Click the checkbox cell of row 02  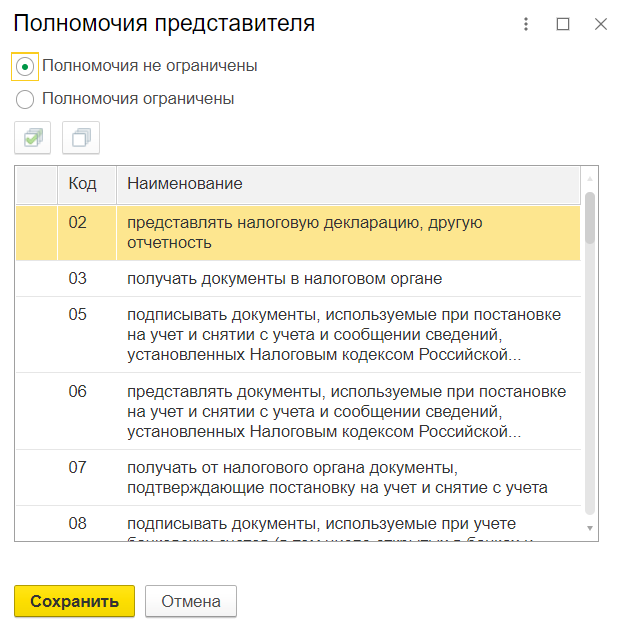36,232
